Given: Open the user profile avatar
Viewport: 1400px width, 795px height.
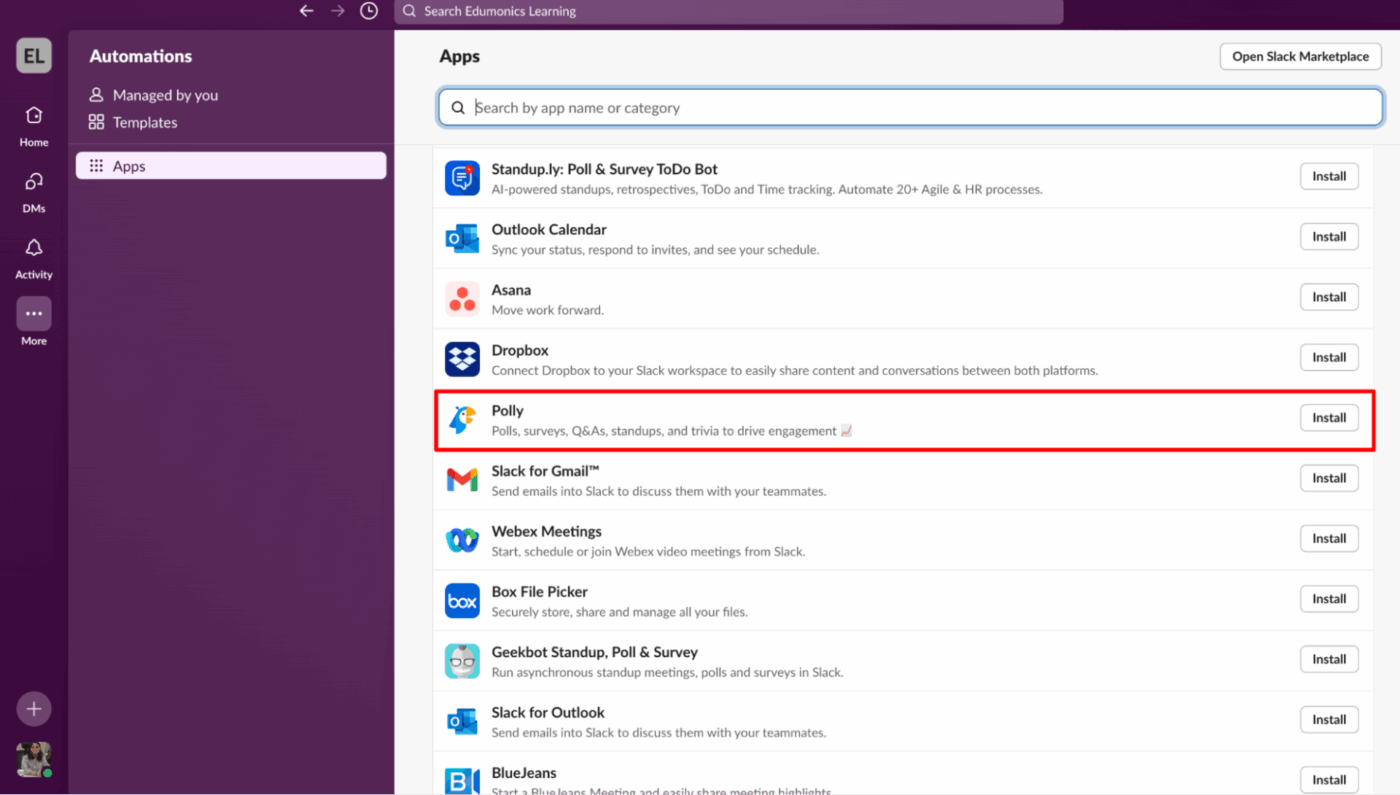Looking at the screenshot, I should pyautogui.click(x=34, y=760).
